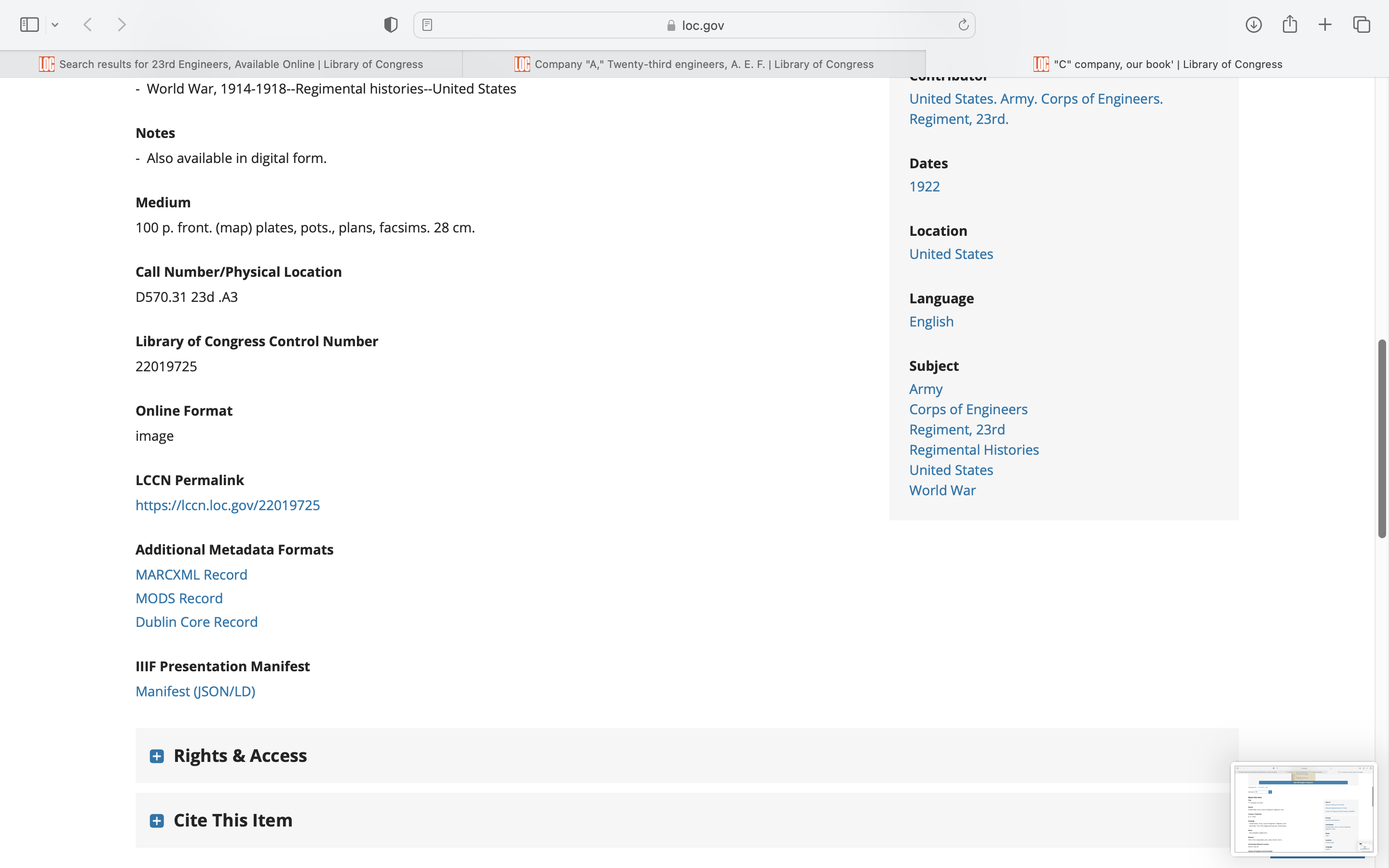
Task: Open a new tab with the plus icon
Action: coord(1325,25)
